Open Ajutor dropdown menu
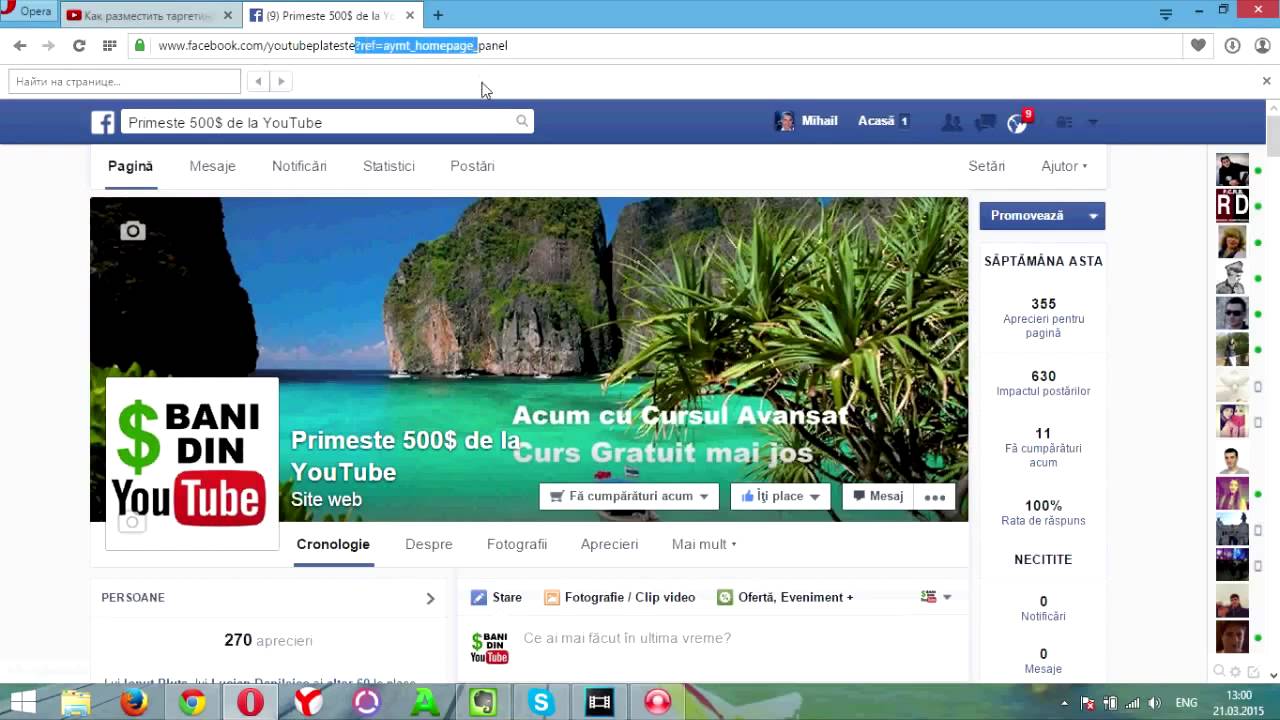The image size is (1280, 720). (1064, 166)
